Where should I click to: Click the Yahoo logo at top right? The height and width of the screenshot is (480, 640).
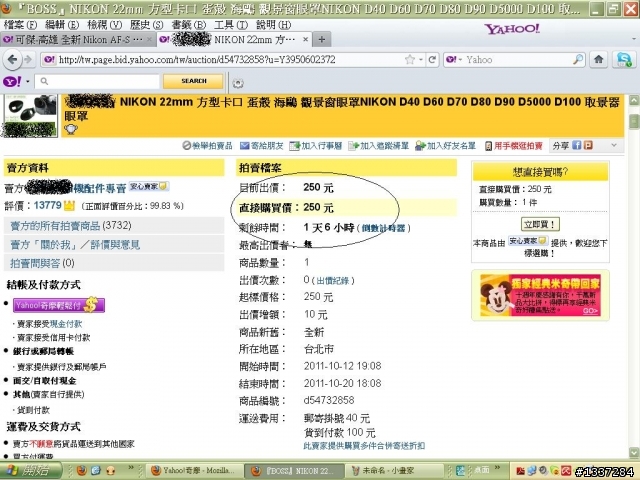[x=512, y=29]
